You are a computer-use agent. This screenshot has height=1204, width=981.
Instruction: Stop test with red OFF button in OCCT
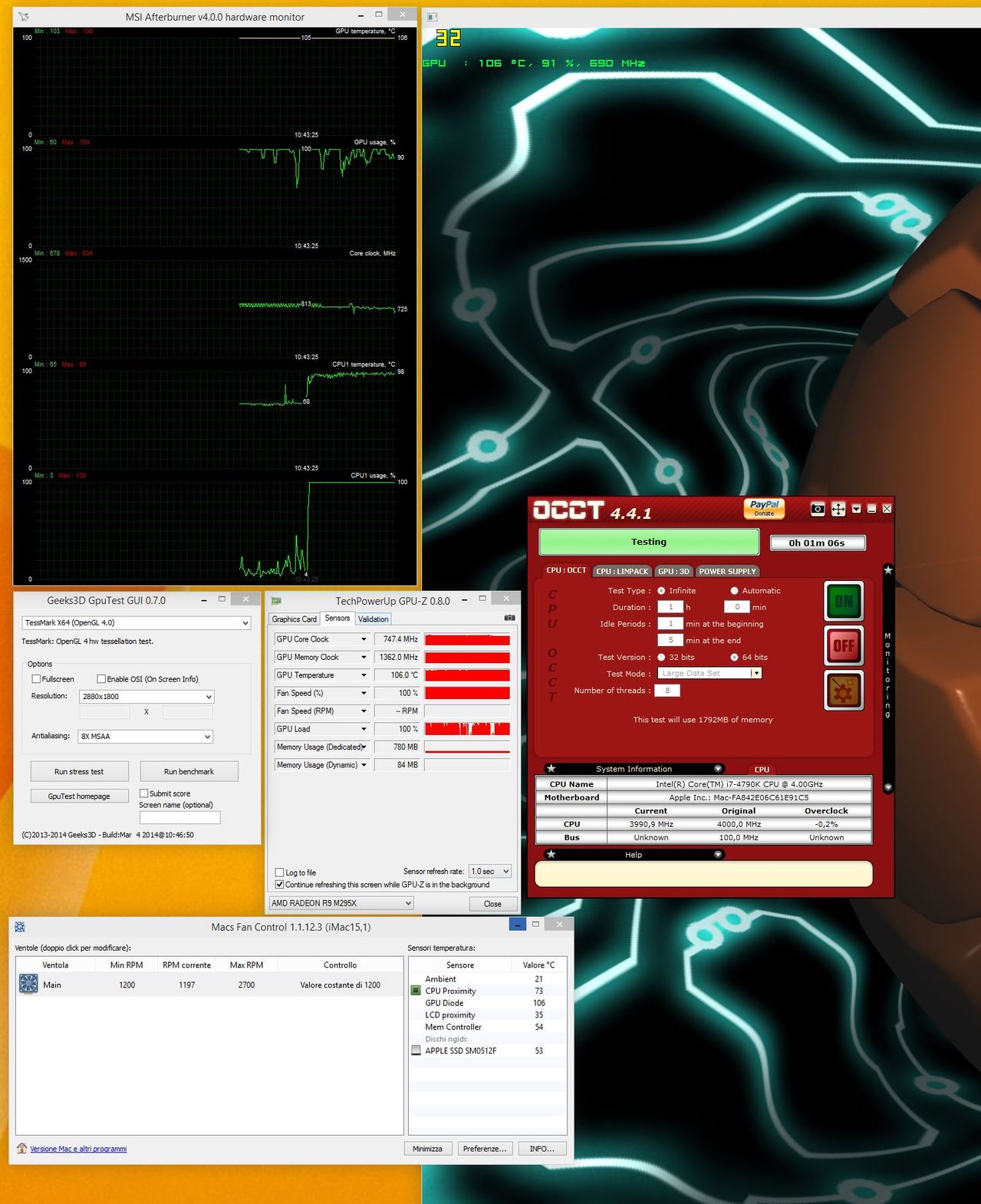point(844,645)
